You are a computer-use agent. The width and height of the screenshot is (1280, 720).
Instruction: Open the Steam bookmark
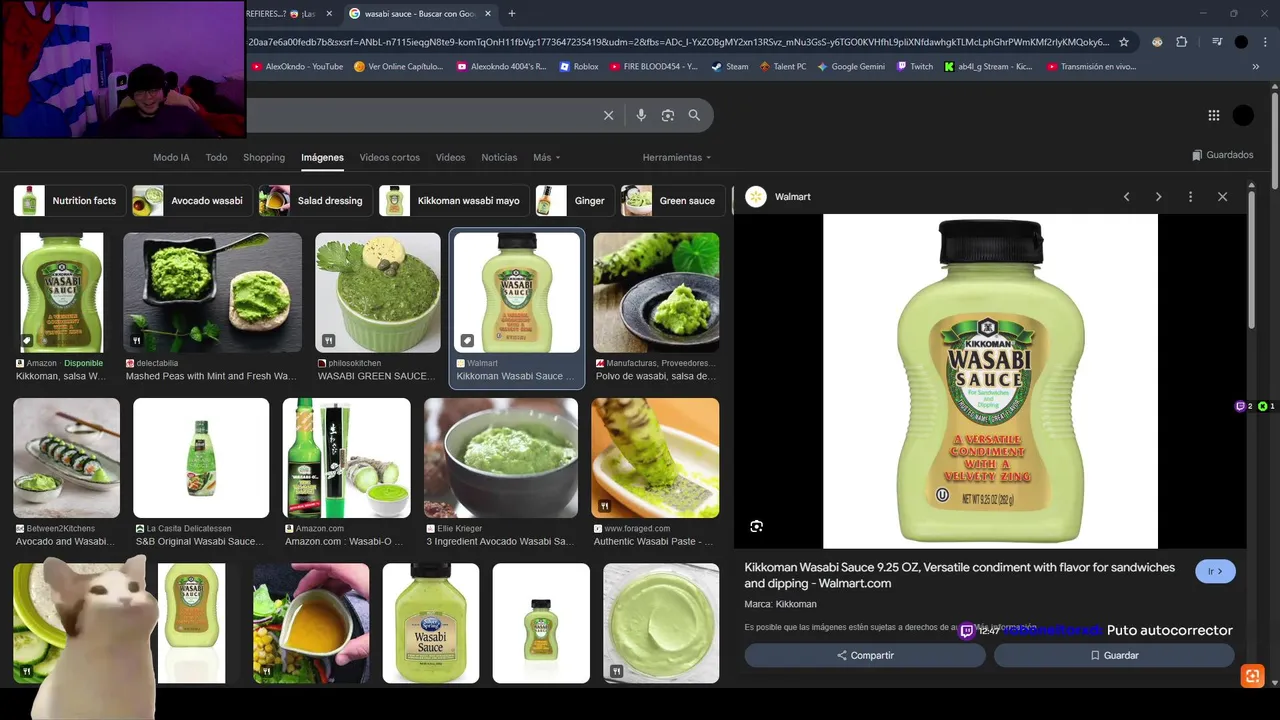tap(730, 67)
